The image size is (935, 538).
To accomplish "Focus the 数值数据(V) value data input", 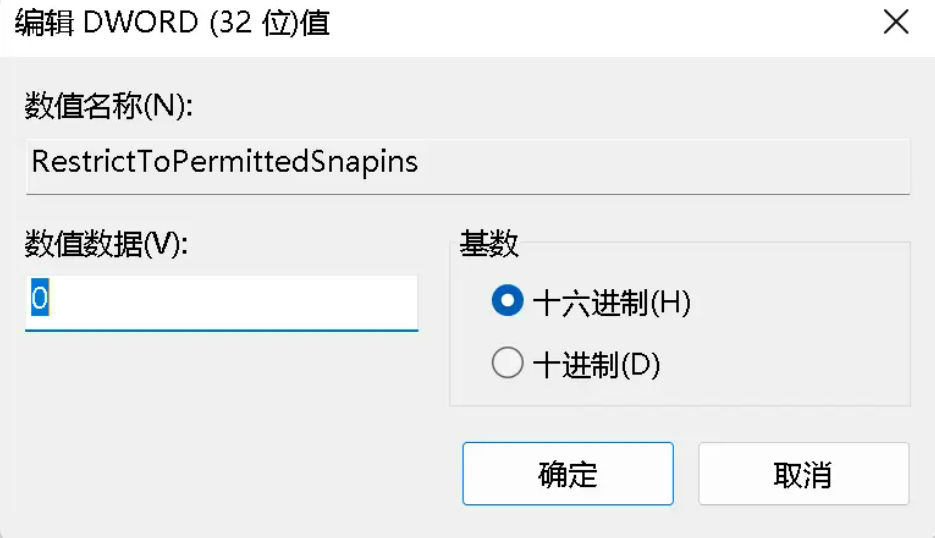I will coord(220,302).
